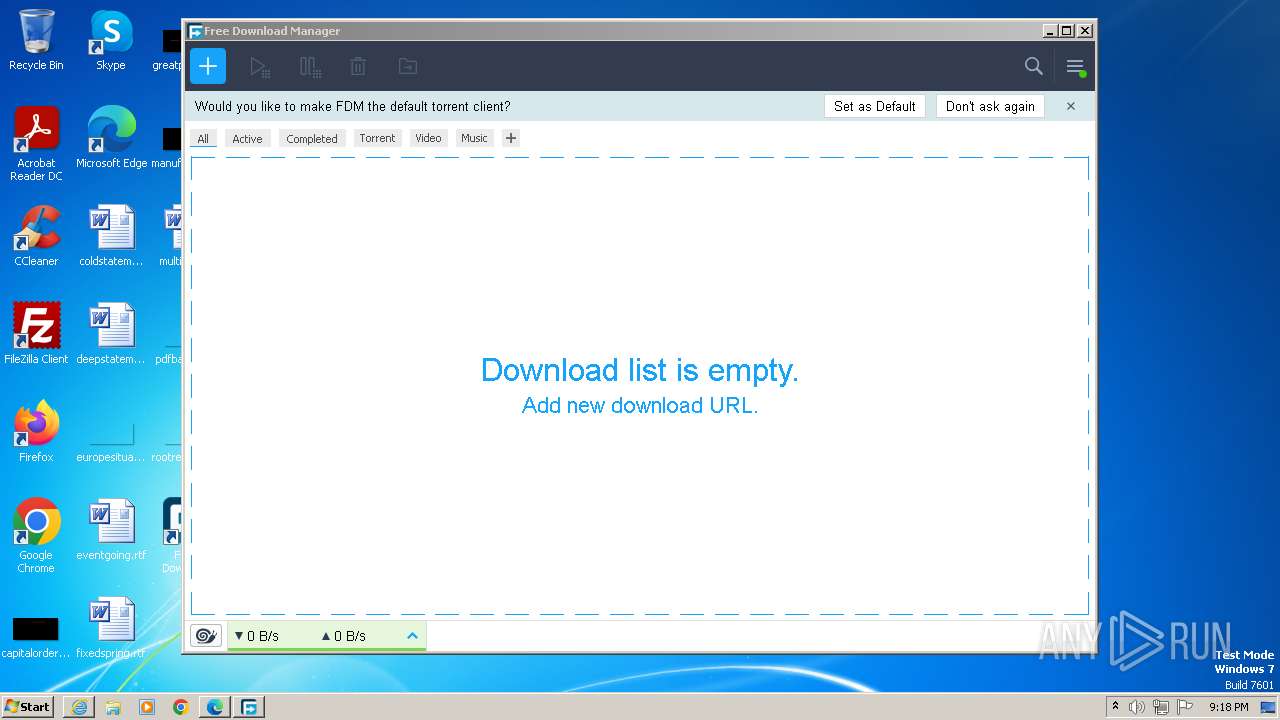Open Action Center flag tray icon

tap(1185, 707)
